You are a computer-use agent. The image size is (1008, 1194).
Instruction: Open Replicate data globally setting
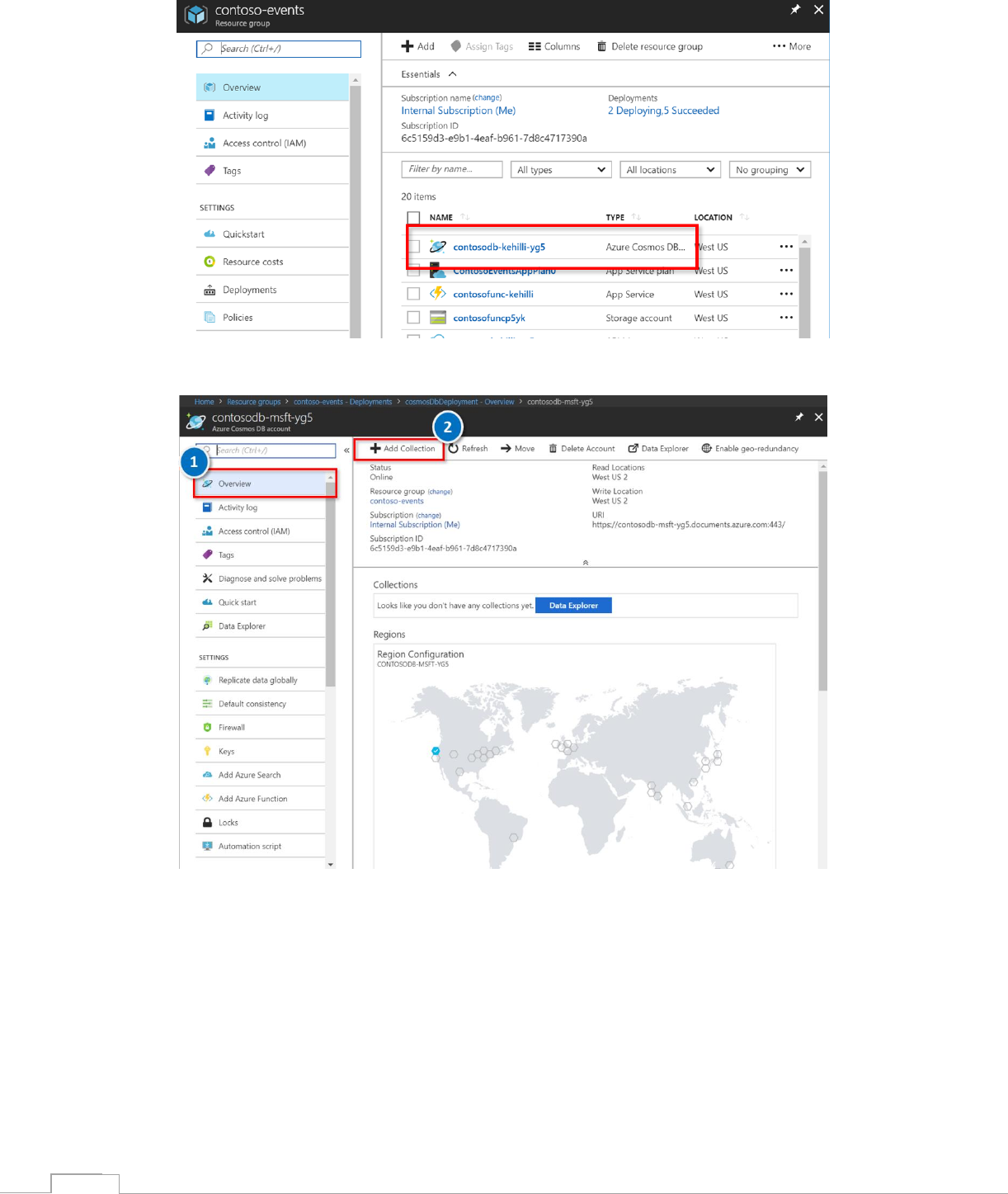[x=261, y=680]
